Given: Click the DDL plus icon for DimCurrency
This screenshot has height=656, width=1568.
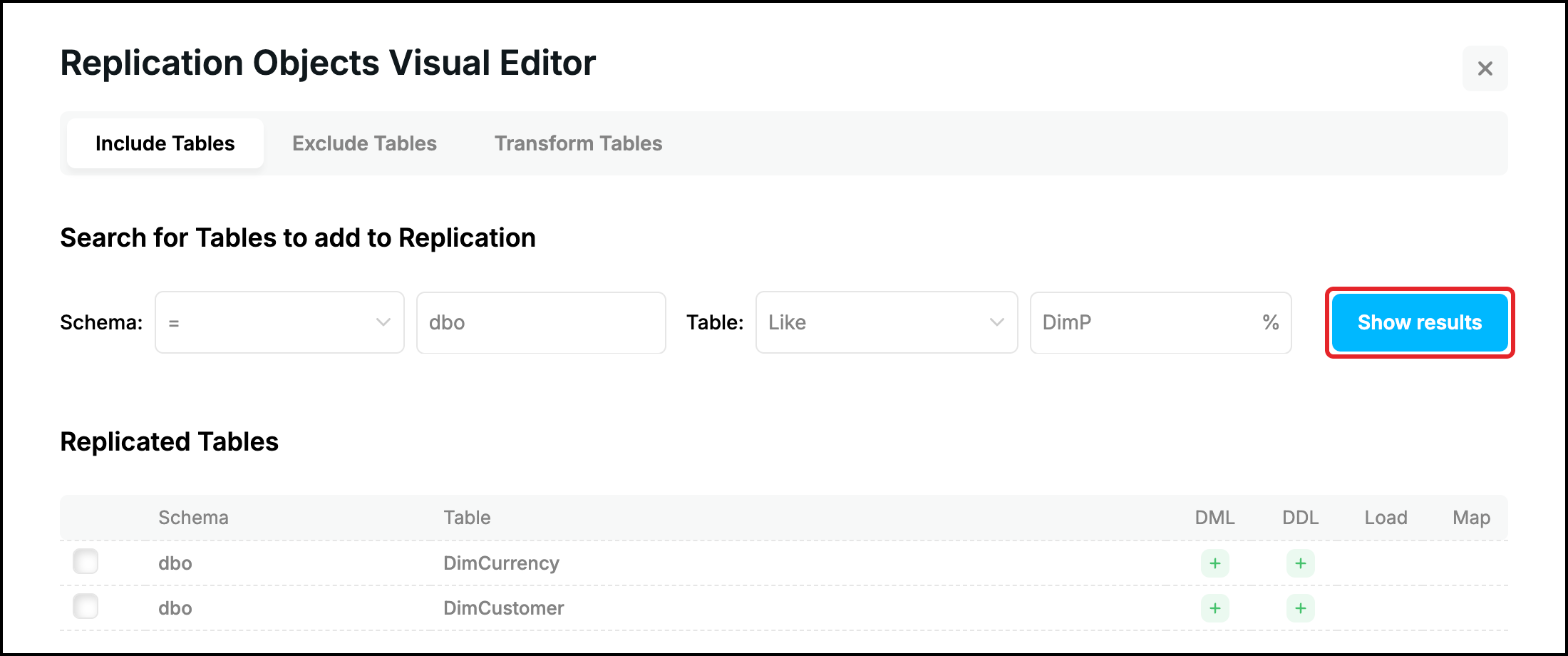Looking at the screenshot, I should click(x=1300, y=563).
